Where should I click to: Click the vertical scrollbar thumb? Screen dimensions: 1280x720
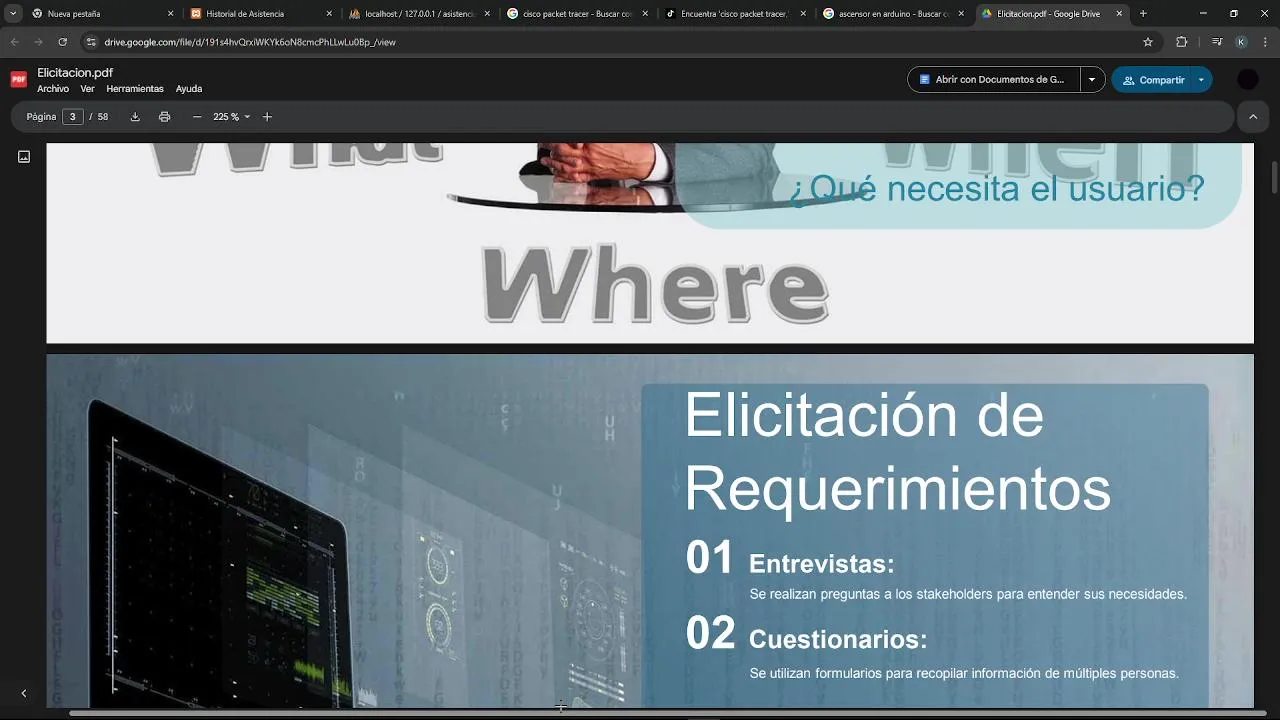(1275, 178)
